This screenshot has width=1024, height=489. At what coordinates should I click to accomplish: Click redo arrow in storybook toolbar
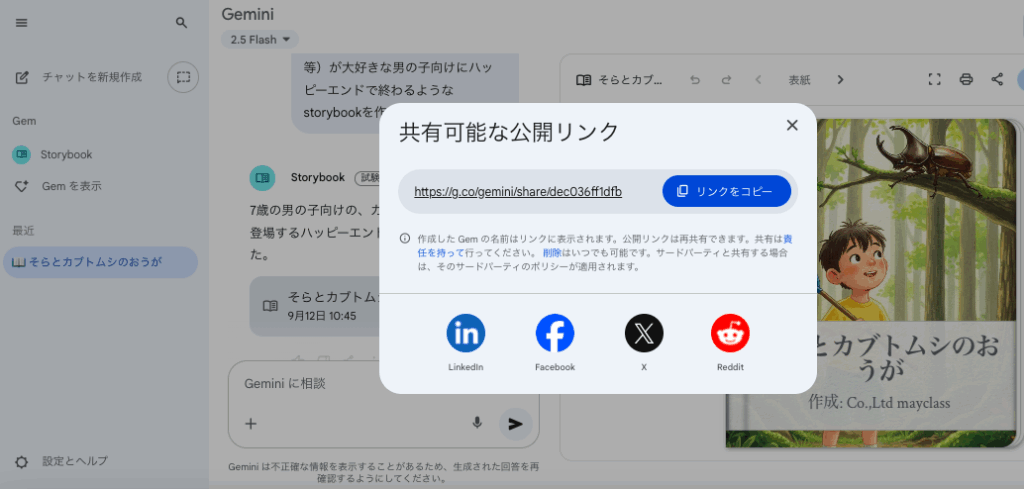[x=726, y=80]
